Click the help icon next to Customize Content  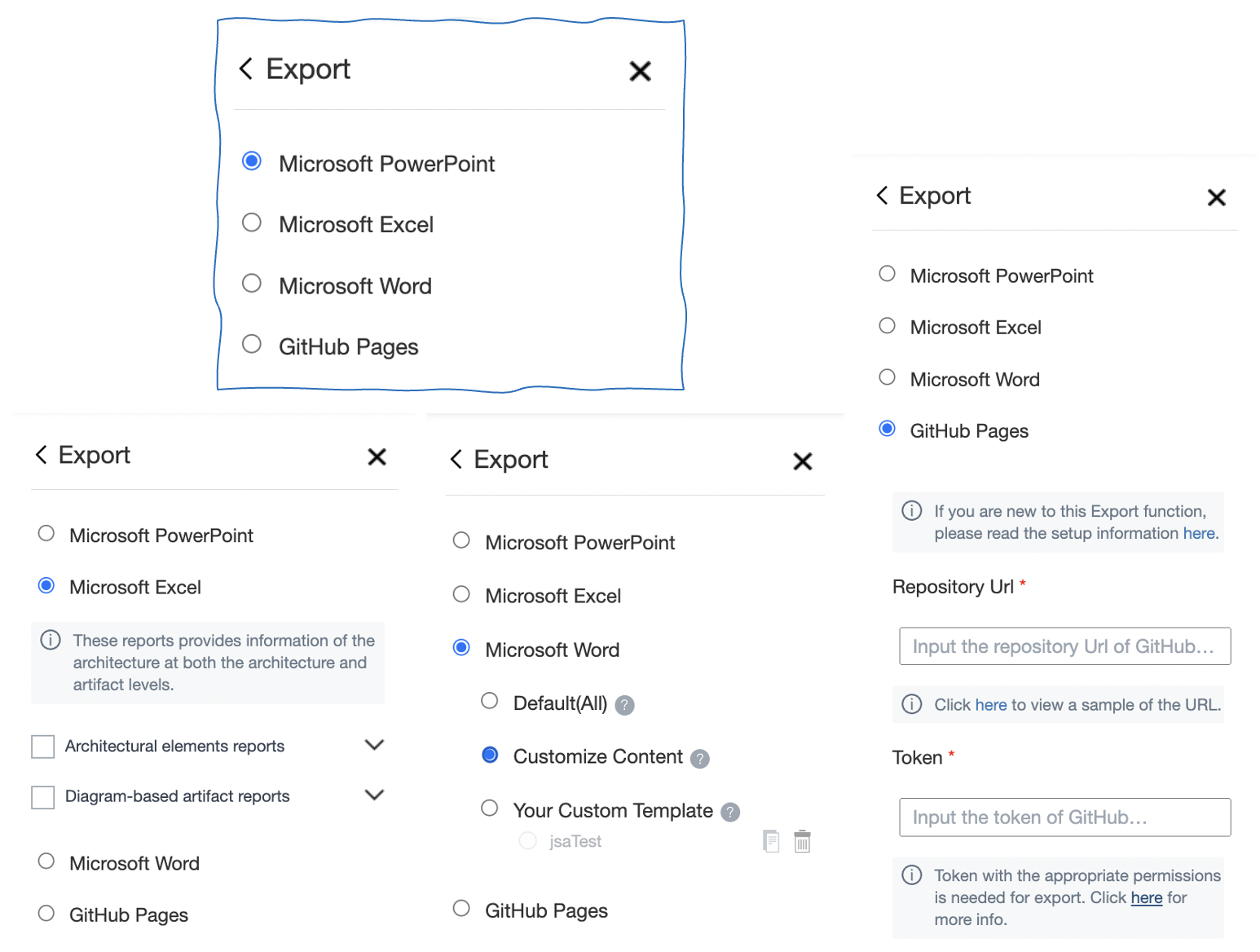coord(699,759)
